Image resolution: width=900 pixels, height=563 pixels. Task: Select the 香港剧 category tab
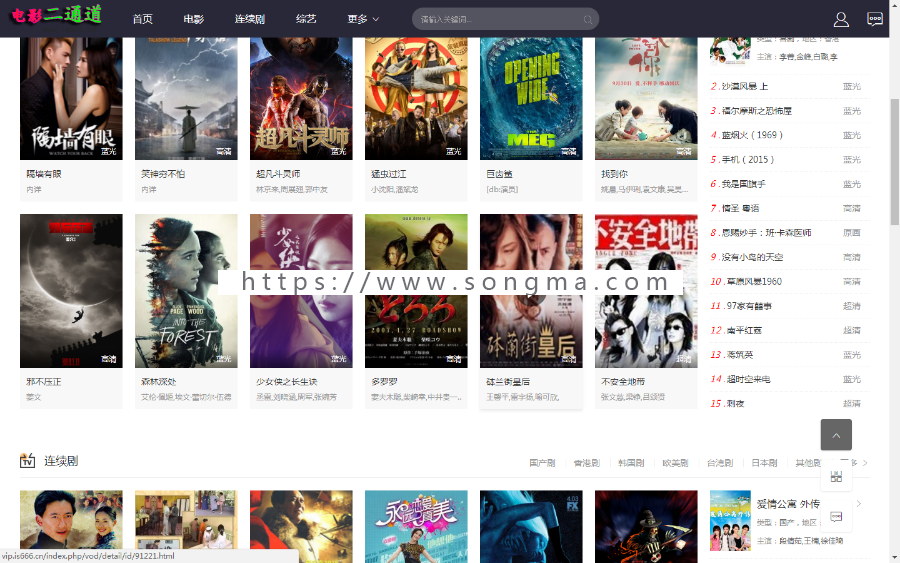(586, 463)
